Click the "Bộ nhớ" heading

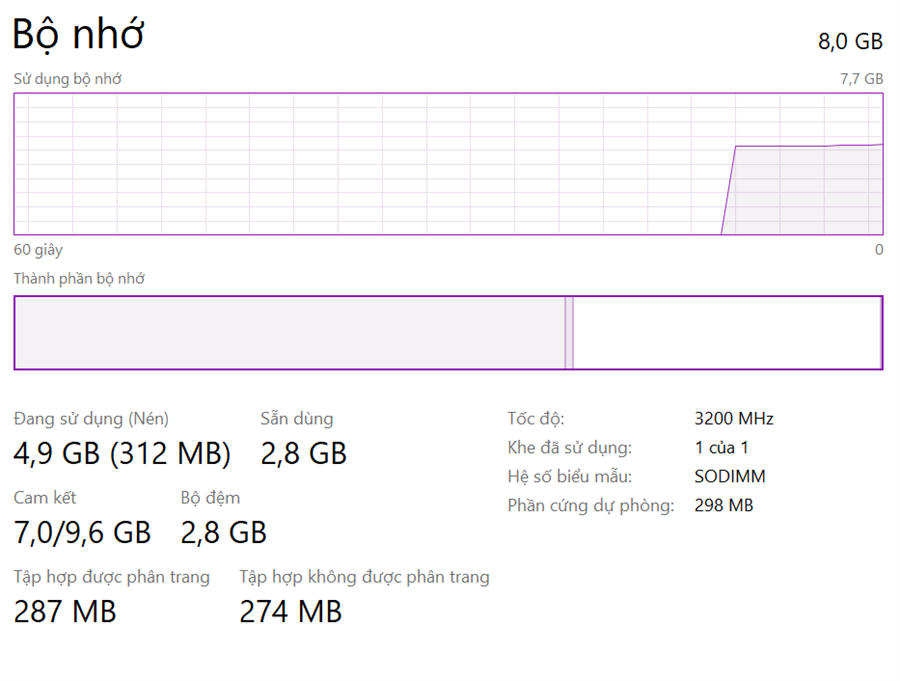[x=78, y=34]
